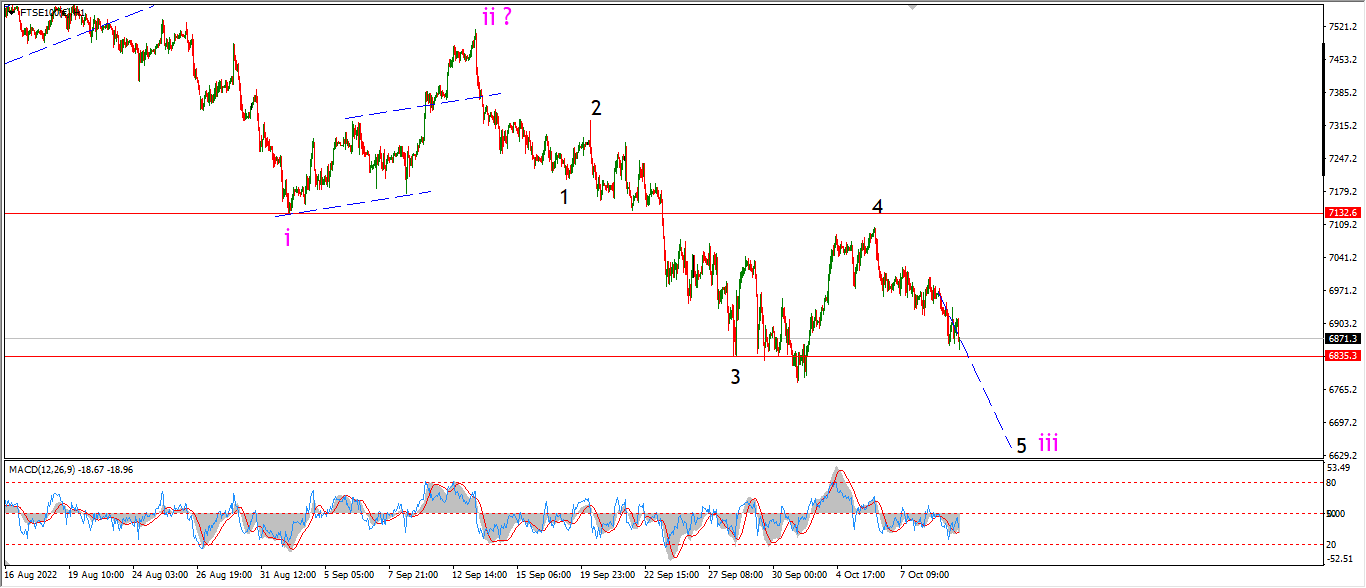Click the current price tag 6871.3
The image size is (1366, 588).
1340,338
